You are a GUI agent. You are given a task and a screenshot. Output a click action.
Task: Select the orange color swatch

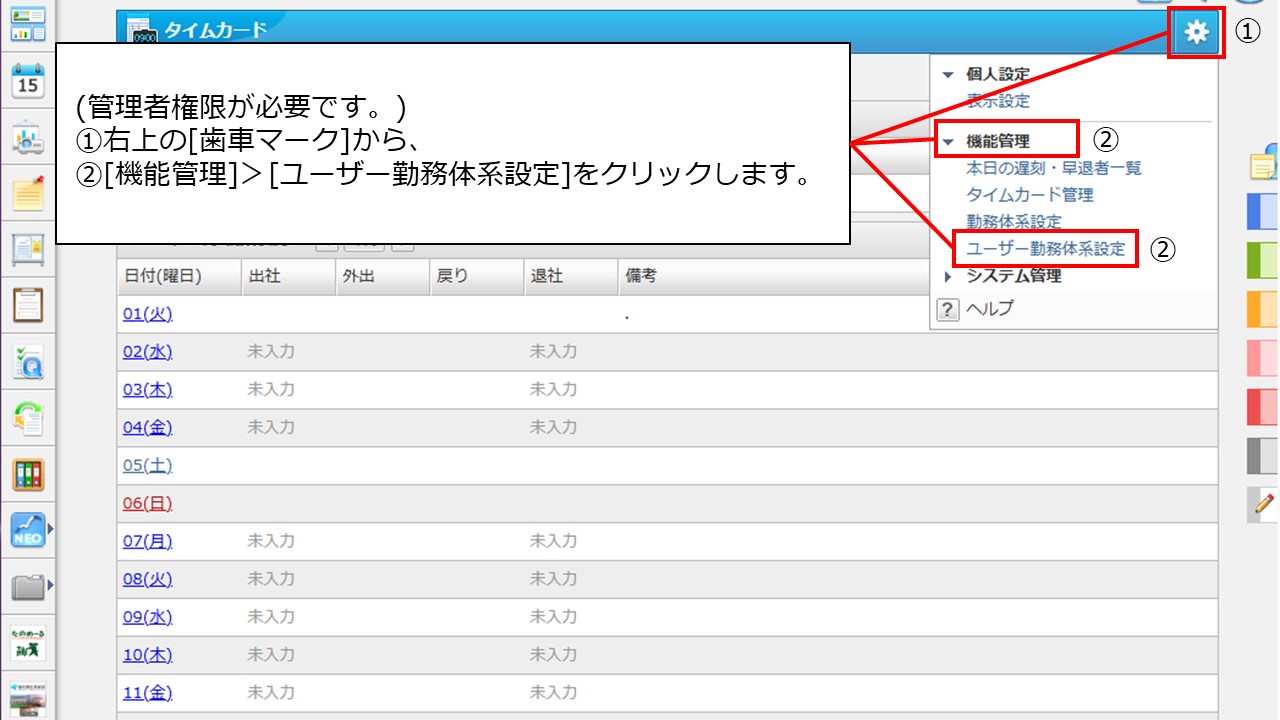coord(1262,309)
